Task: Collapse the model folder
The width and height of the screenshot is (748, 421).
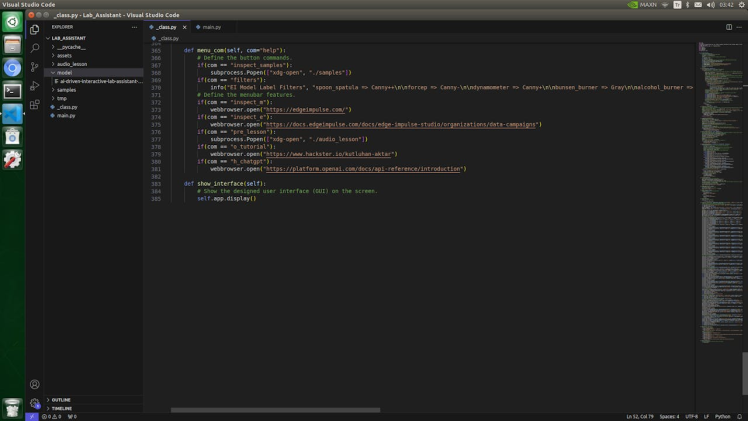Action: (x=63, y=73)
